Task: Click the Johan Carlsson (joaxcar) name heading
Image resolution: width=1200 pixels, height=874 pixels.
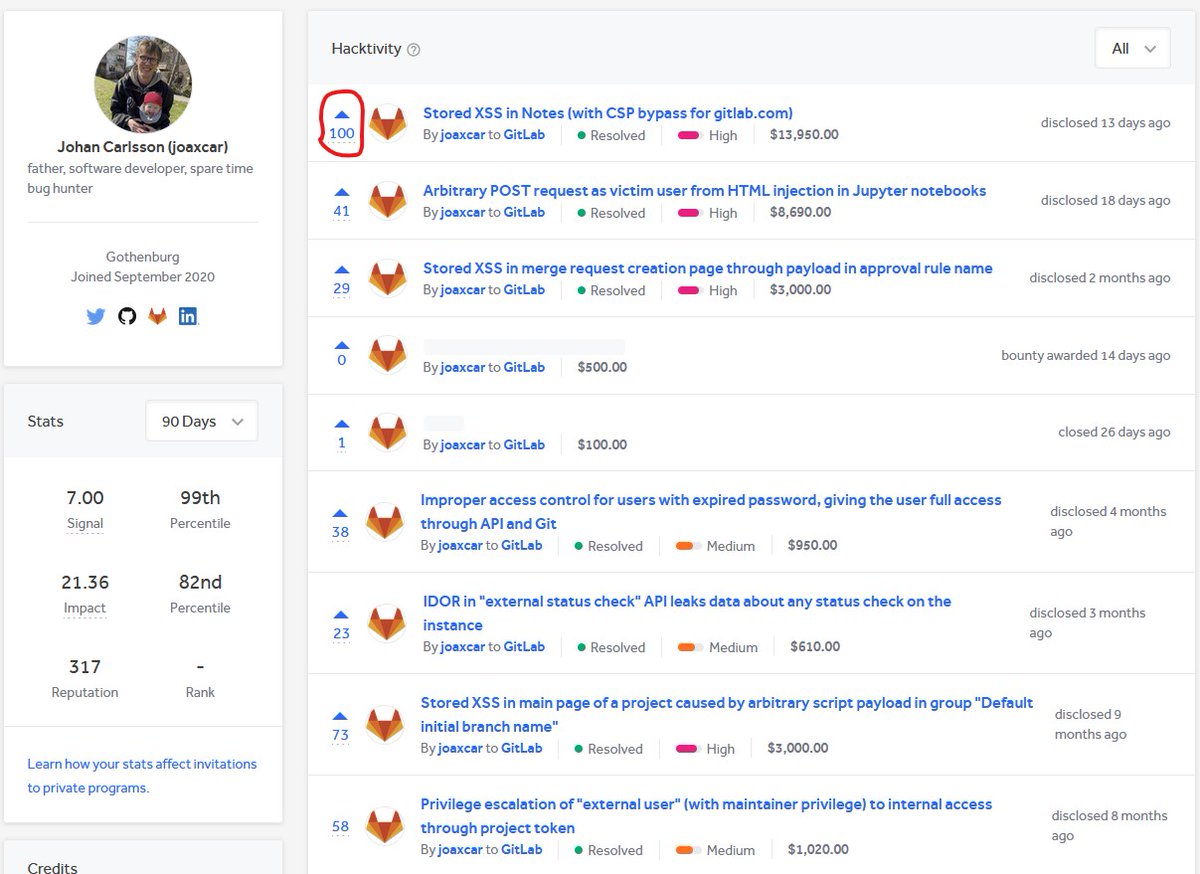Action: (x=143, y=148)
